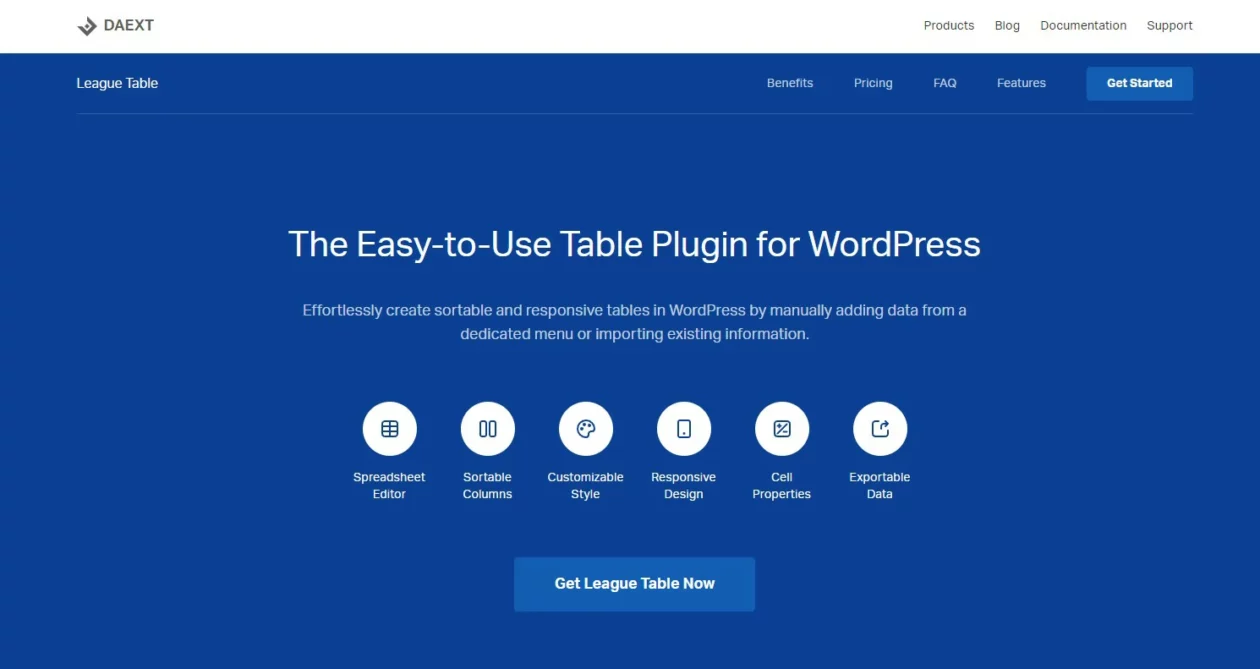Go to the Blog page
The height and width of the screenshot is (669, 1260).
[1007, 26]
